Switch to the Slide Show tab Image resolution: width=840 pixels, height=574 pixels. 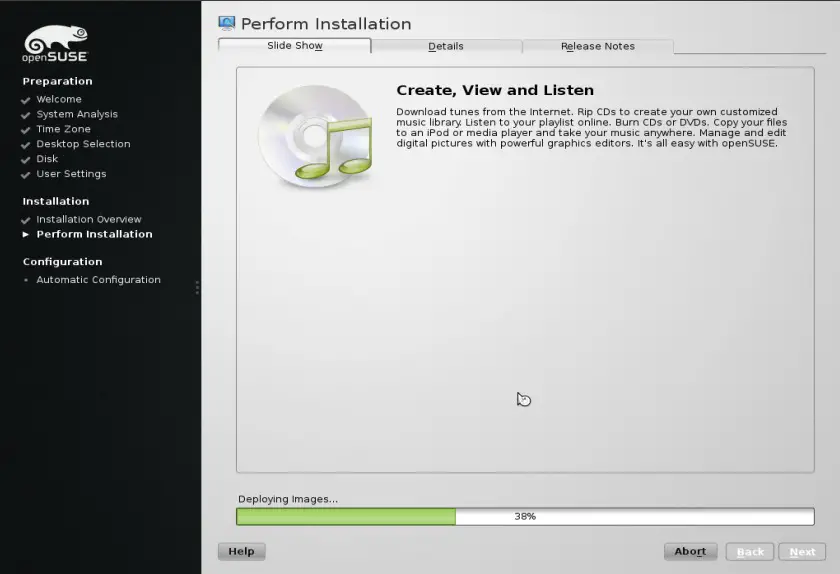[x=295, y=46]
